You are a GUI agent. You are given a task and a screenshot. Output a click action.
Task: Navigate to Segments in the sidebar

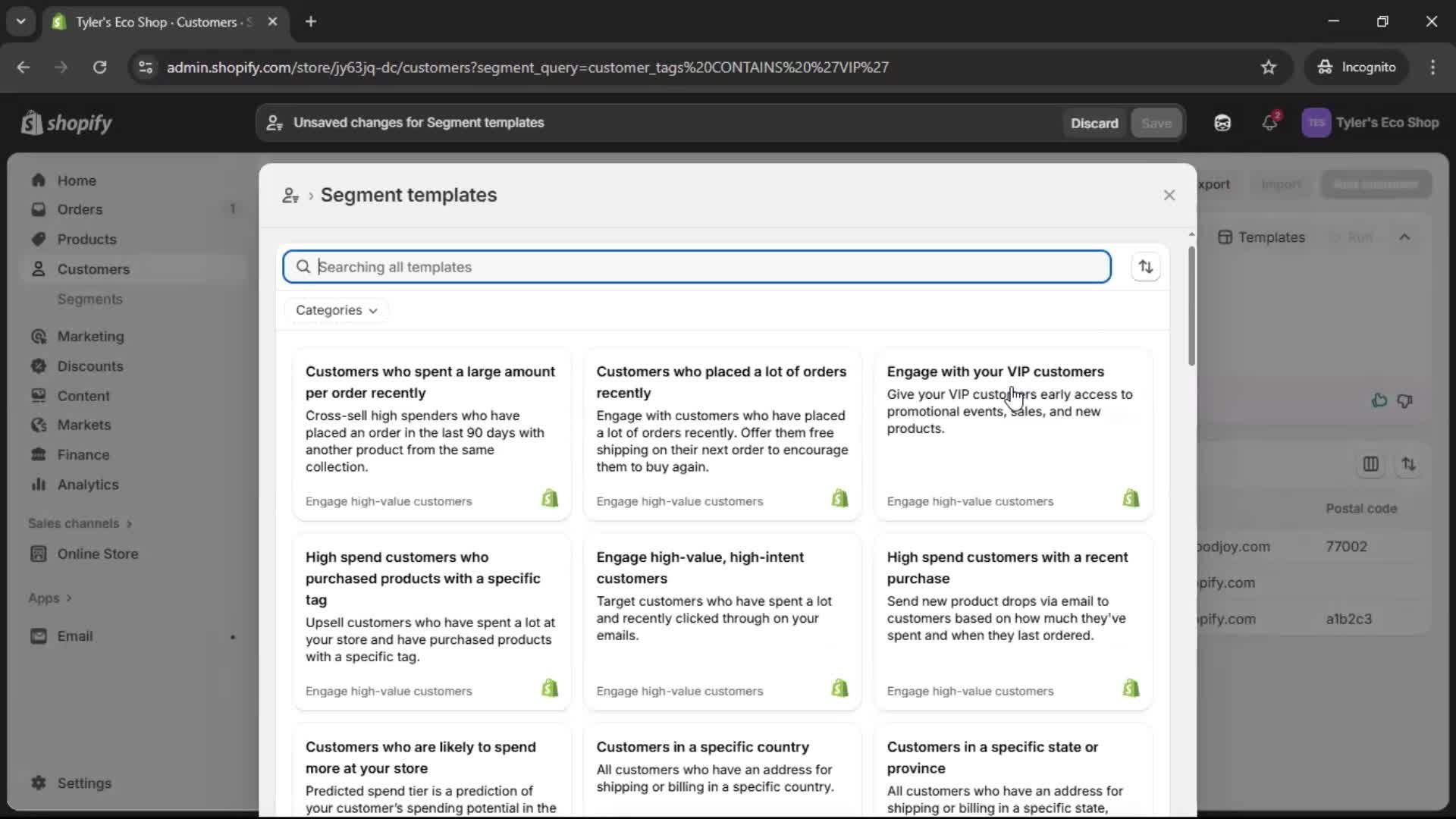coord(89,299)
